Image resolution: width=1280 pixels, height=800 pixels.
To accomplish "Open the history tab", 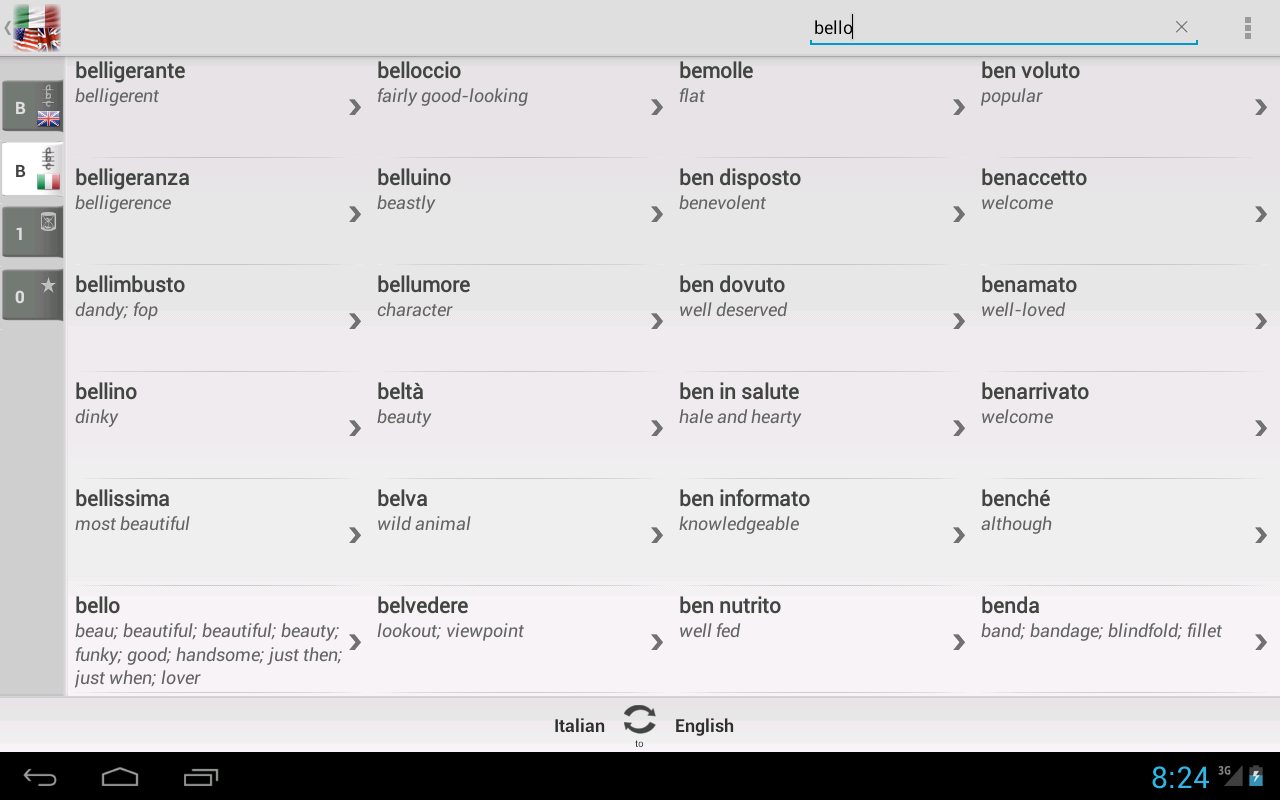I will 32,232.
